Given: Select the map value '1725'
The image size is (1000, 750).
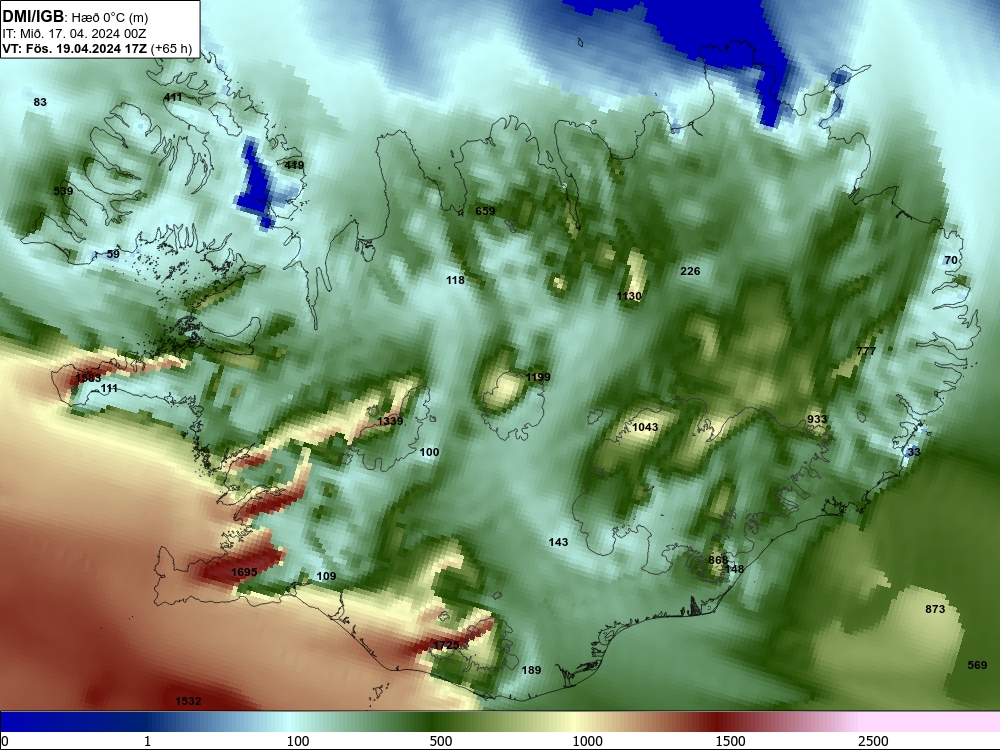Looking at the screenshot, I should (446, 645).
